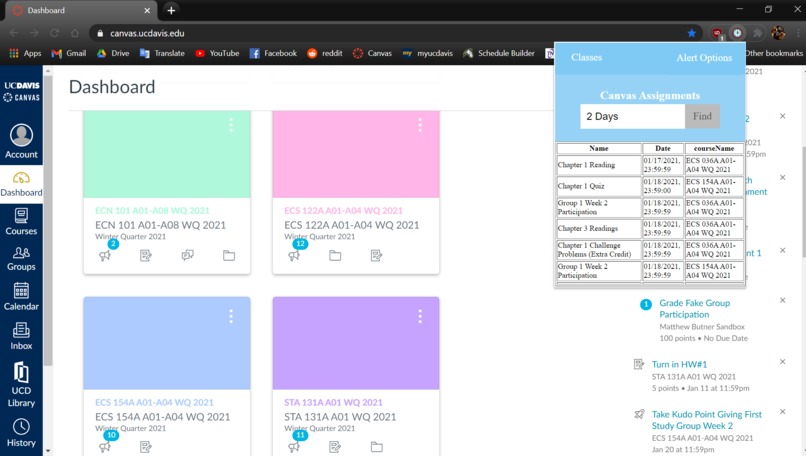Screen dimensions: 806x456
Task: Switch to Classes tab in extension popup
Action: (x=586, y=58)
